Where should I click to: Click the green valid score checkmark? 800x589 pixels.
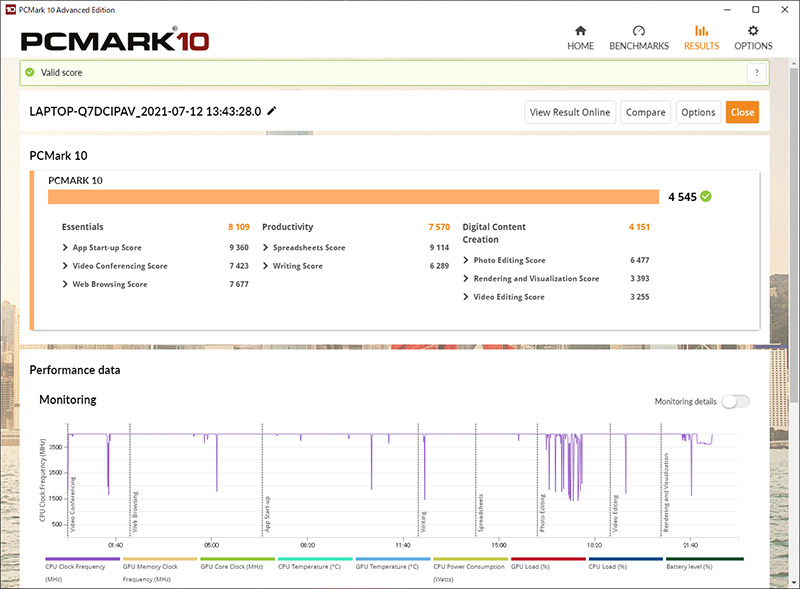click(x=30, y=73)
